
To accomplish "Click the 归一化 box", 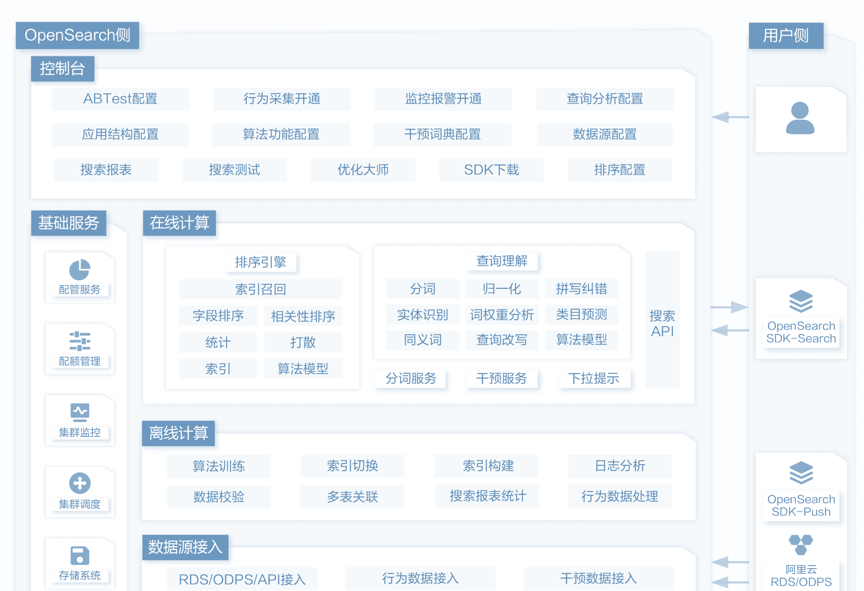I will [501, 289].
